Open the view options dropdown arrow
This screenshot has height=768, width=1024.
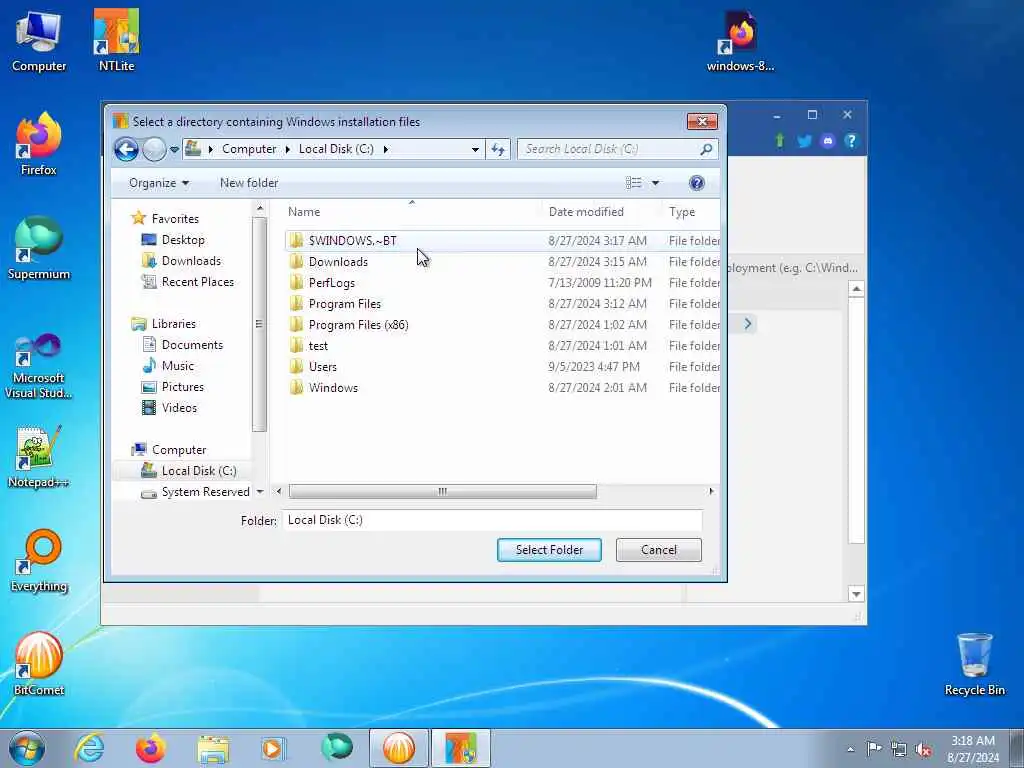pos(655,183)
